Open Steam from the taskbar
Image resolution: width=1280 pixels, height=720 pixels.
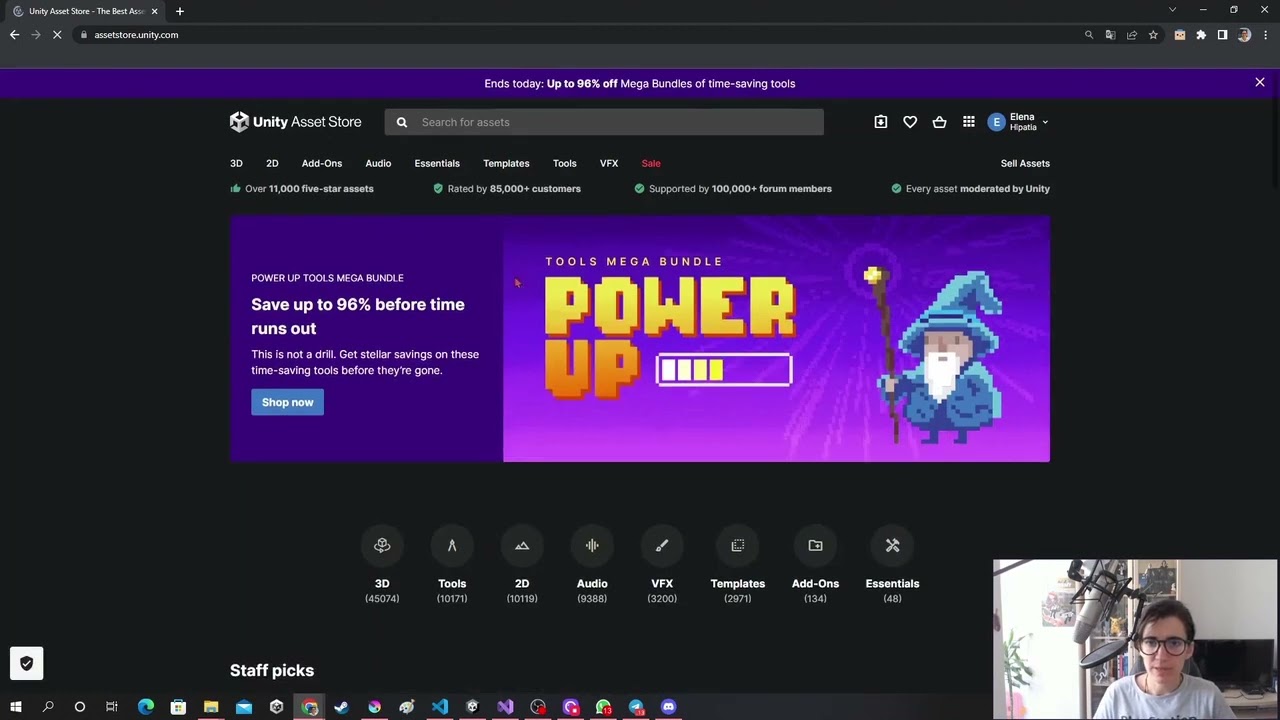[342, 707]
